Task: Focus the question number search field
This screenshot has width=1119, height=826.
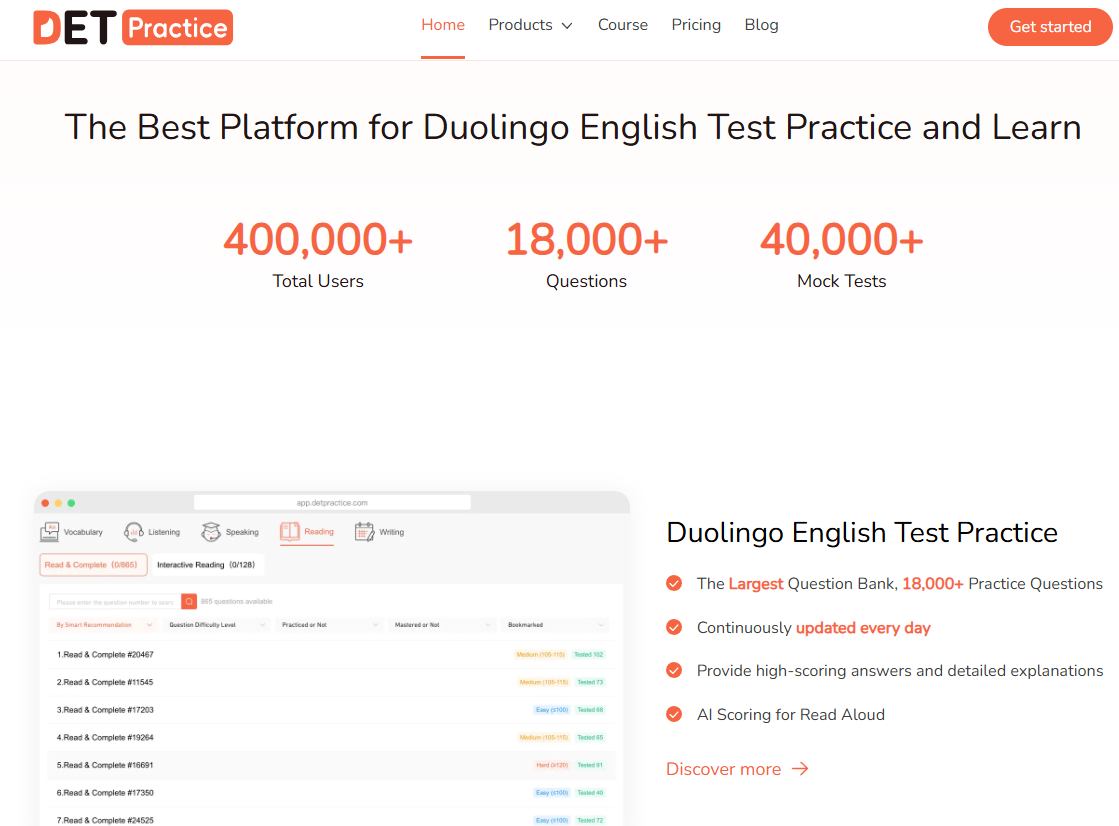Action: tap(115, 602)
